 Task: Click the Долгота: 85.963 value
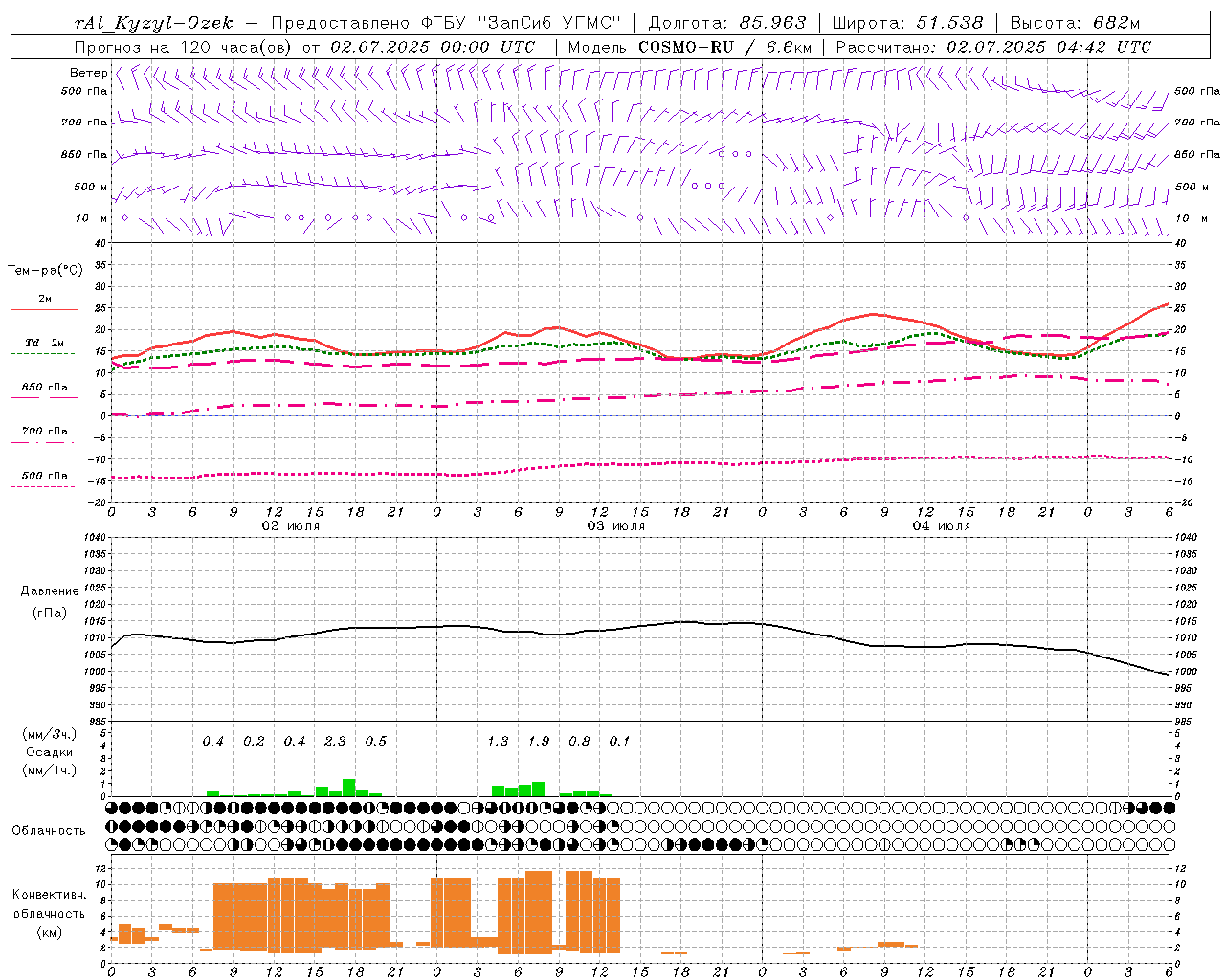tap(727, 23)
